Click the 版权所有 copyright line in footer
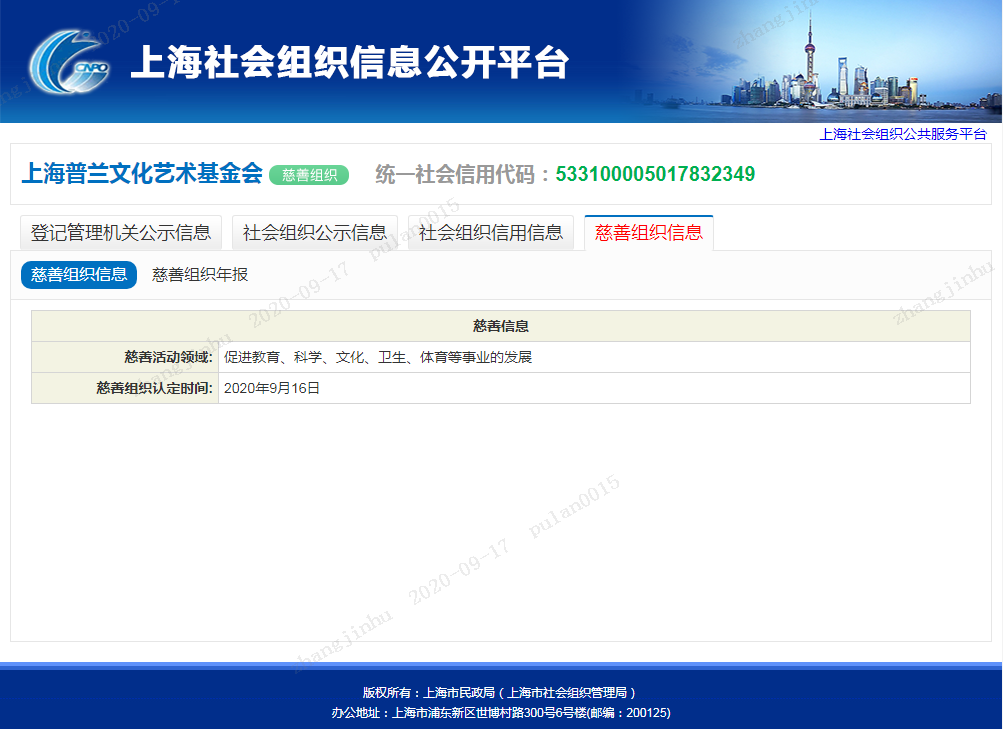Screen dimensions: 1003x729 point(500,693)
